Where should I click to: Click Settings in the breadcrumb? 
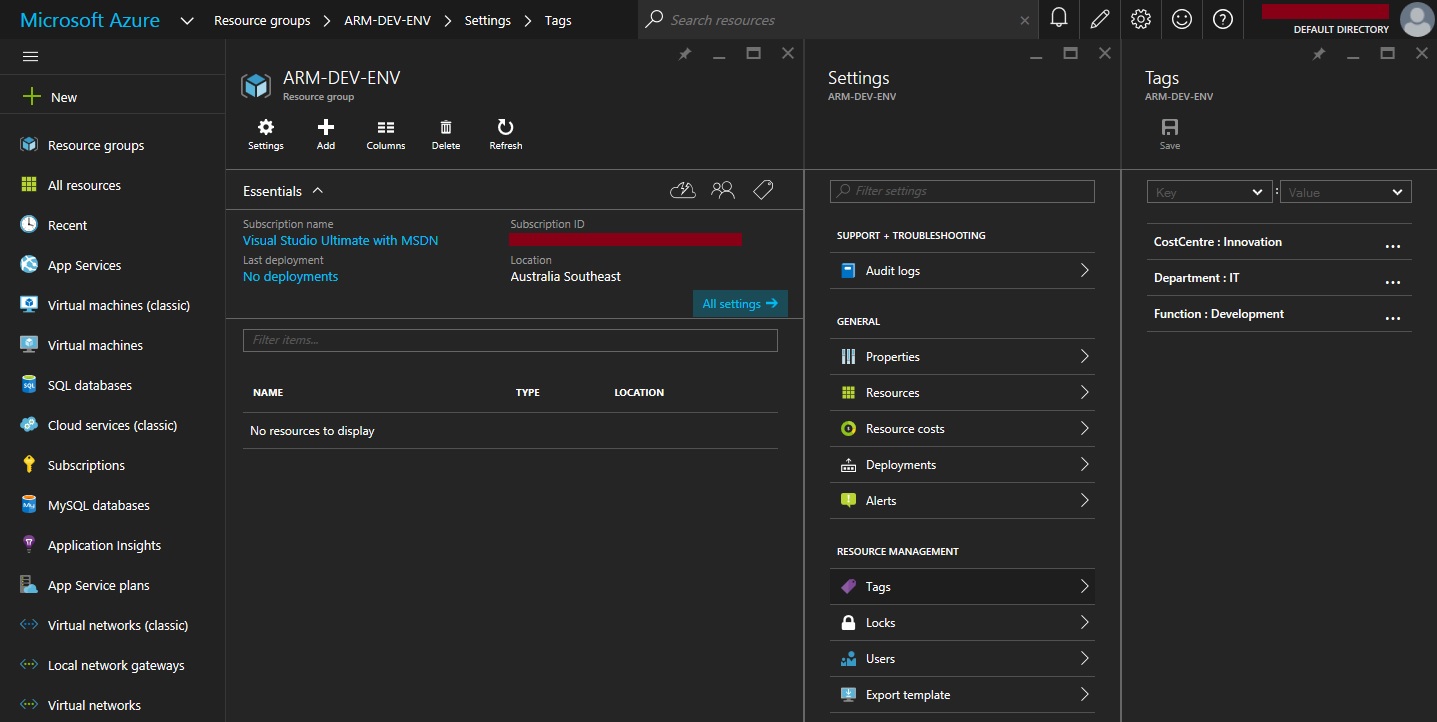pos(487,20)
